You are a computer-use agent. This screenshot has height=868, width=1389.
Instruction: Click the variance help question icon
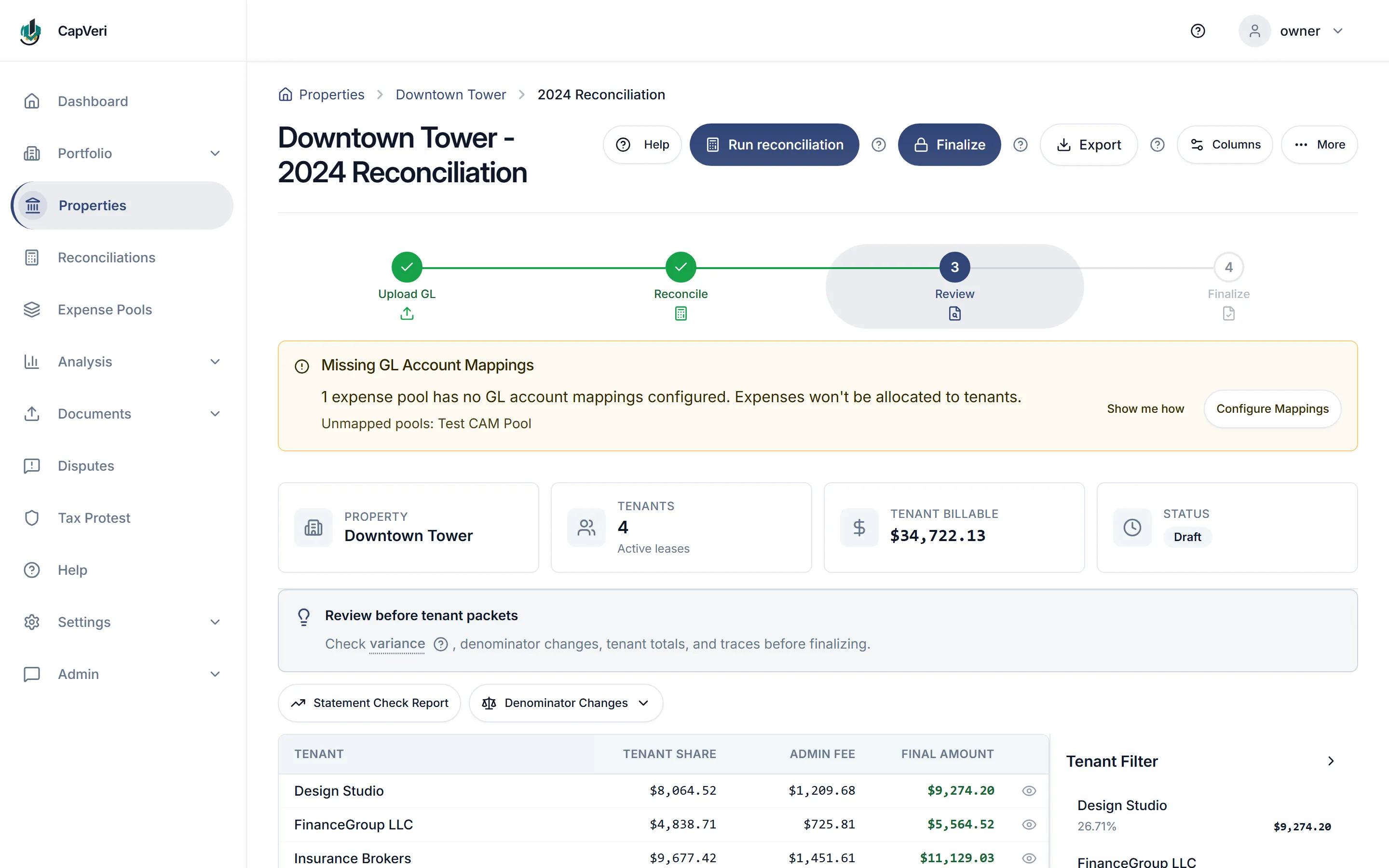point(440,644)
